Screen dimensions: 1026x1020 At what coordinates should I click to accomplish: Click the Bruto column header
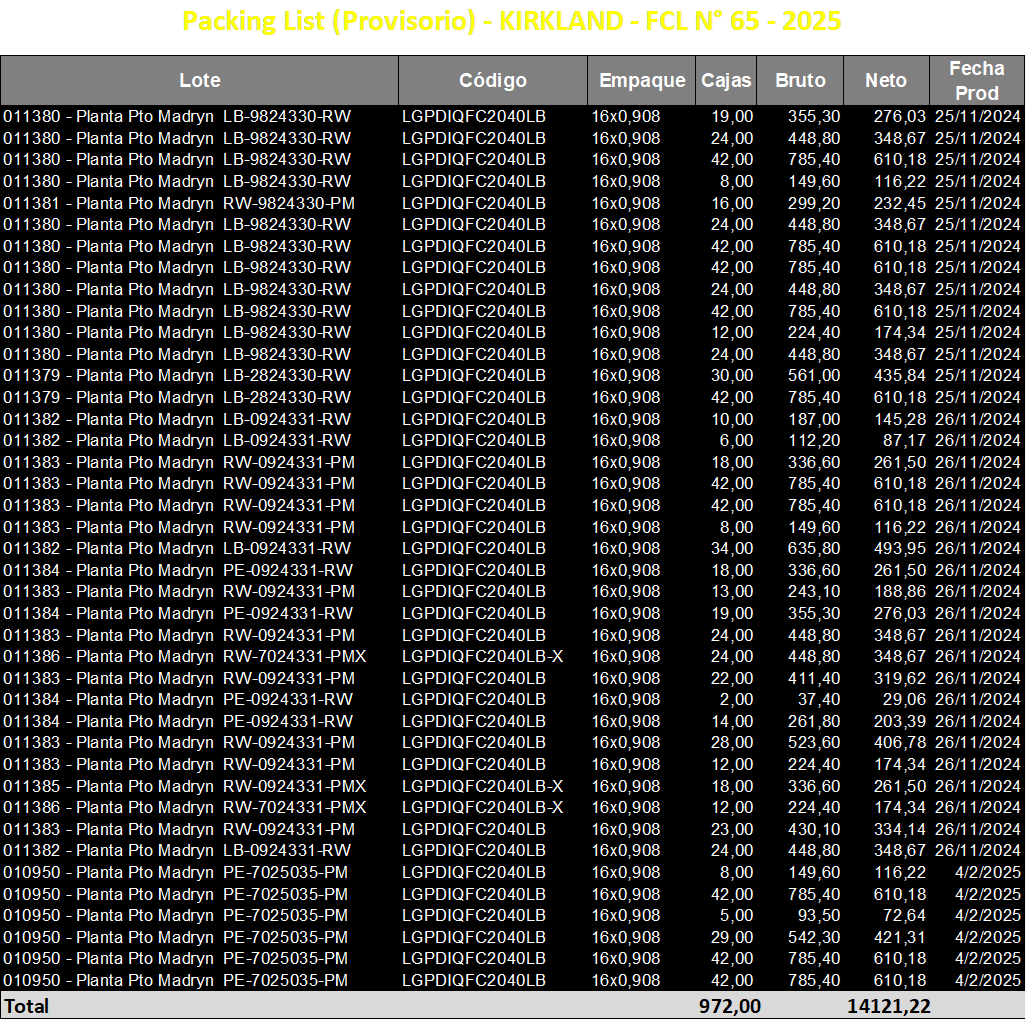[x=800, y=80]
